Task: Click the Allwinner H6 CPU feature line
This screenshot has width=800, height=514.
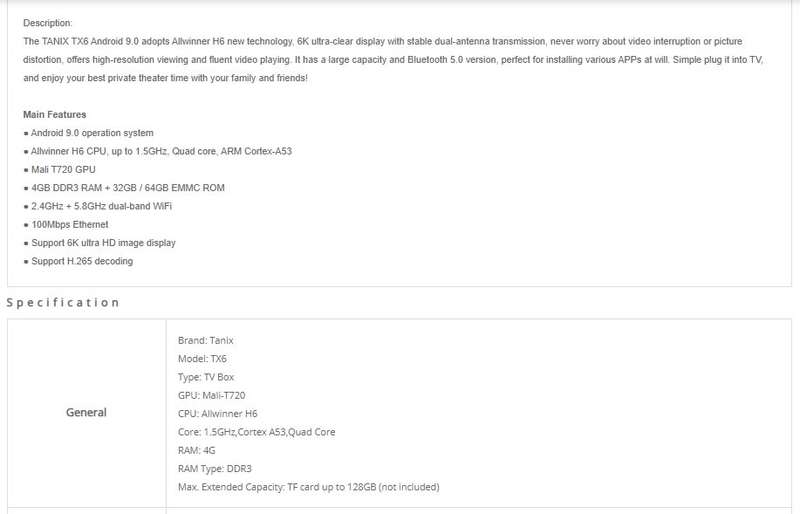Action: pos(158,151)
